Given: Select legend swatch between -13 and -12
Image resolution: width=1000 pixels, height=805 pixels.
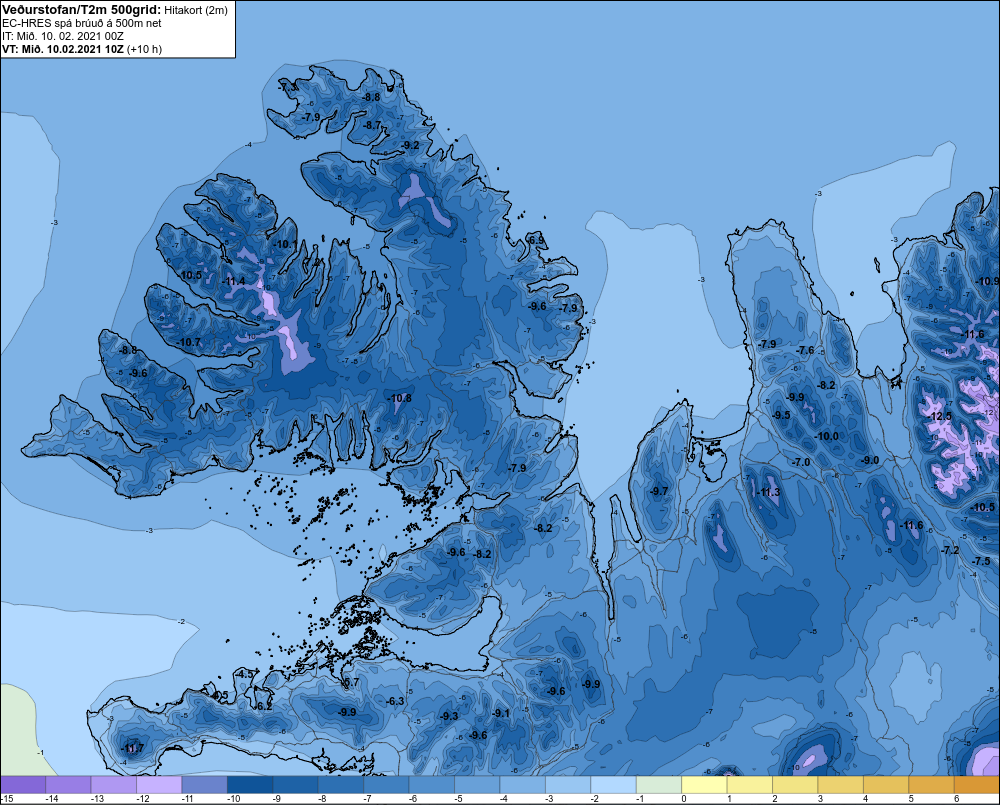Looking at the screenshot, I should click(x=114, y=785).
